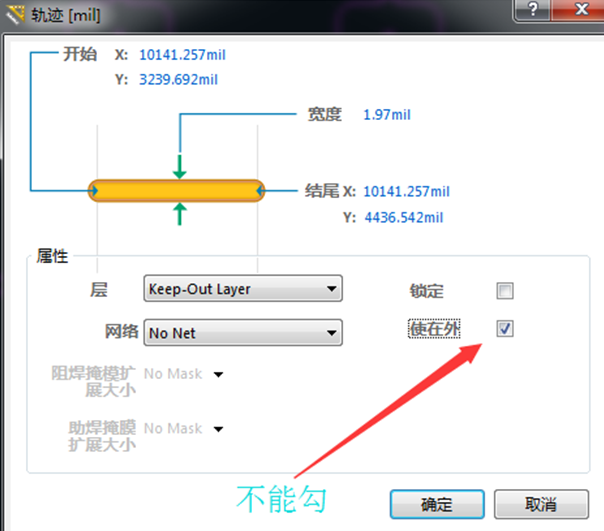604x531 pixels.
Task: Open the Keep-Out Layer dropdown
Action: click(x=243, y=289)
